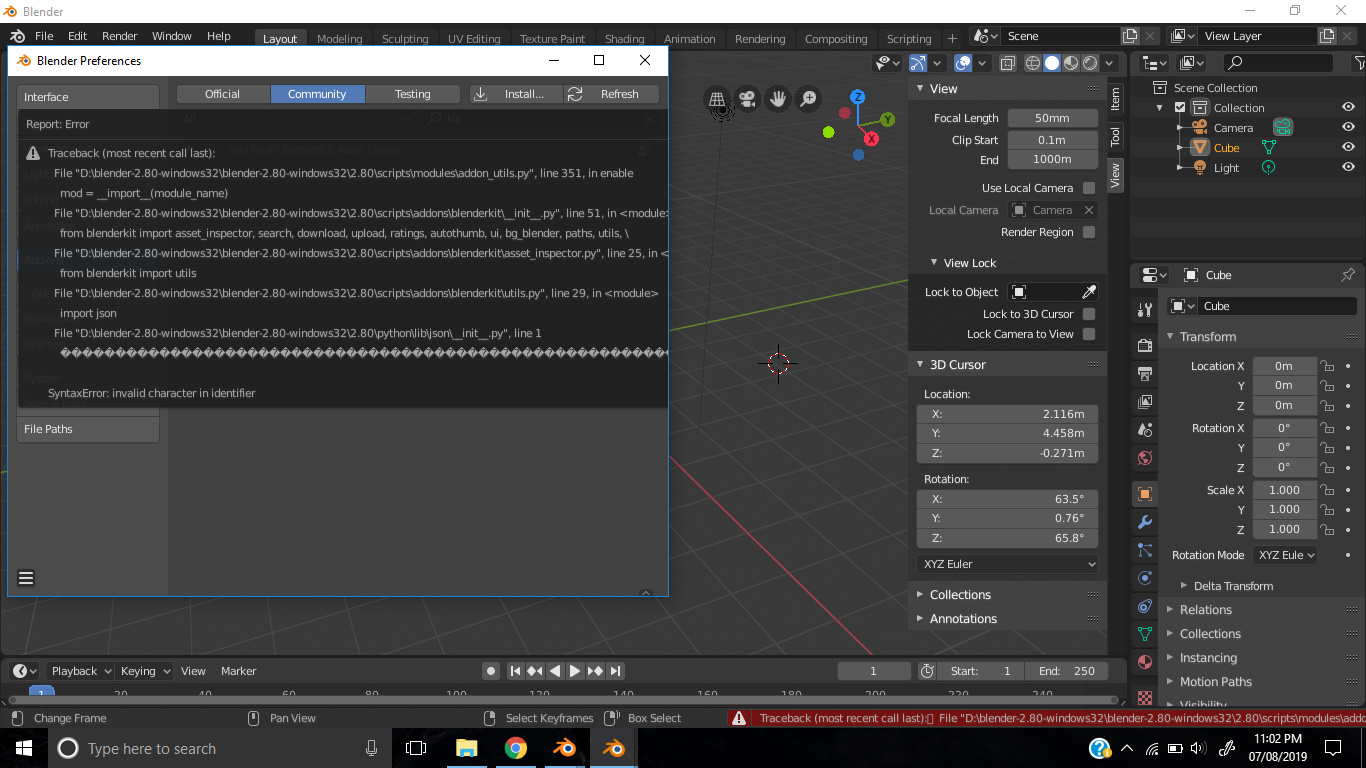Open the Render menu in the top bar

click(x=119, y=35)
